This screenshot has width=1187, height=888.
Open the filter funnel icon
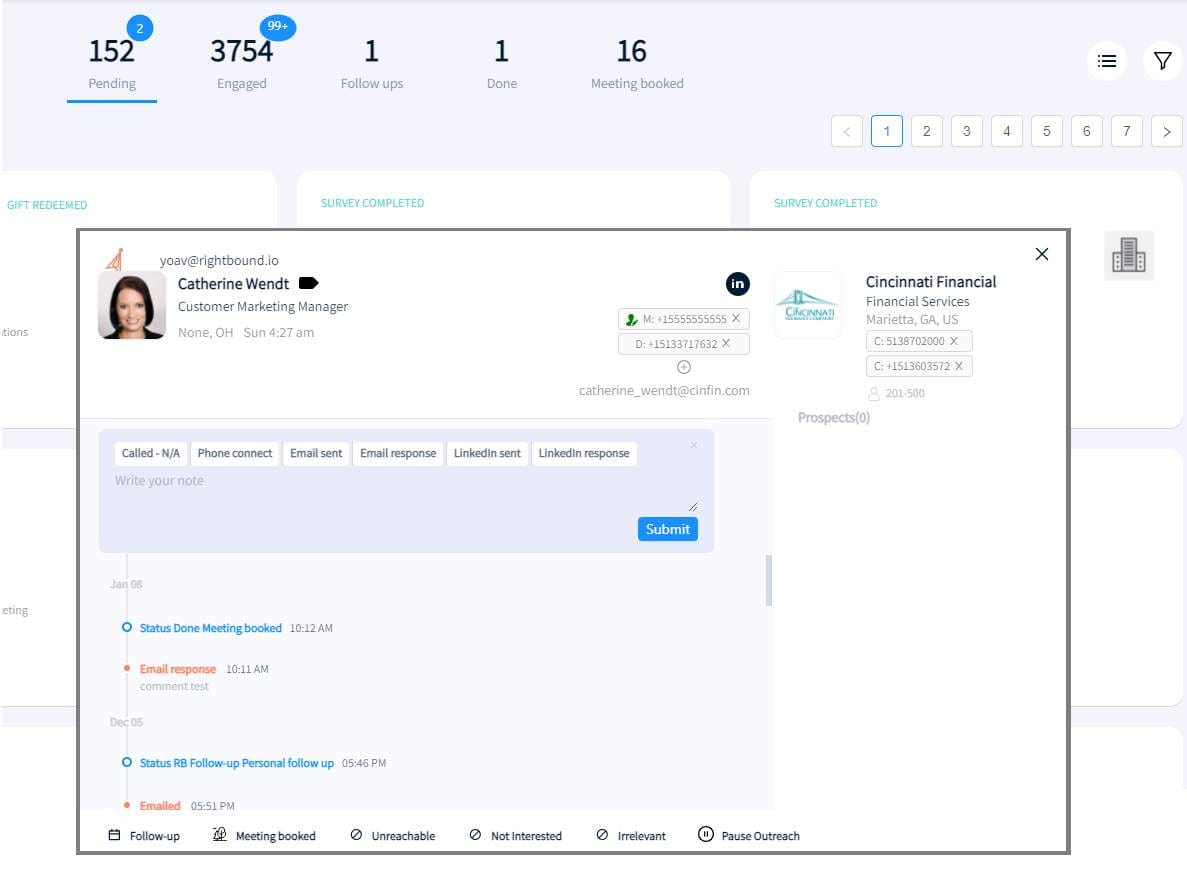1162,61
